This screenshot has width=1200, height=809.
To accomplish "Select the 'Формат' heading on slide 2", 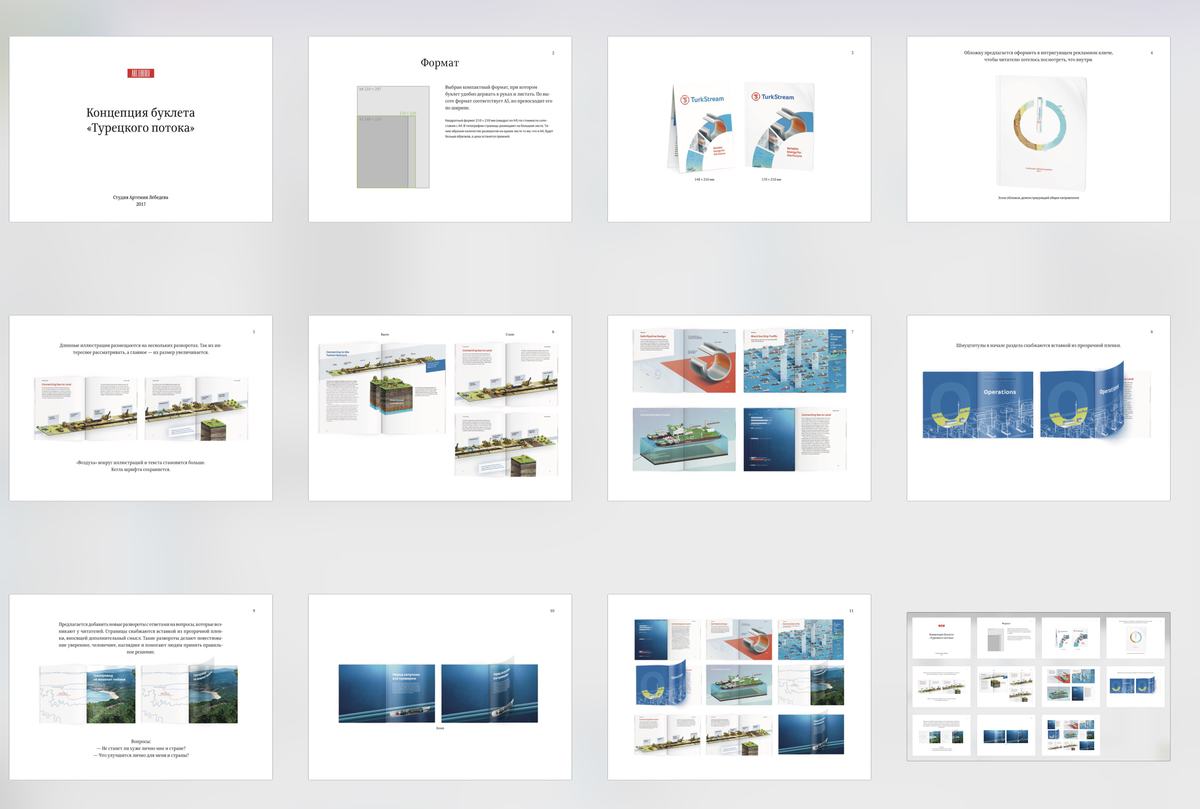I will [439, 63].
